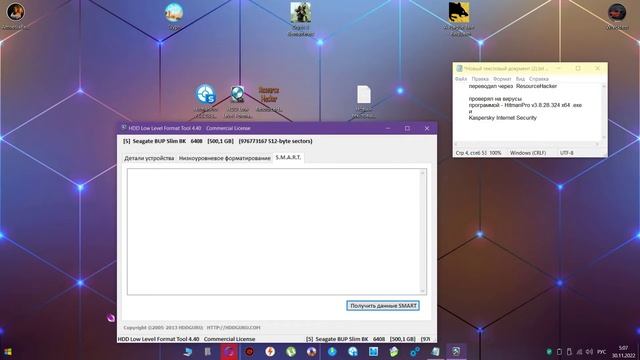Select the sky-blue round desktop icon at top
This screenshot has width=640, height=360.
(174, 13)
